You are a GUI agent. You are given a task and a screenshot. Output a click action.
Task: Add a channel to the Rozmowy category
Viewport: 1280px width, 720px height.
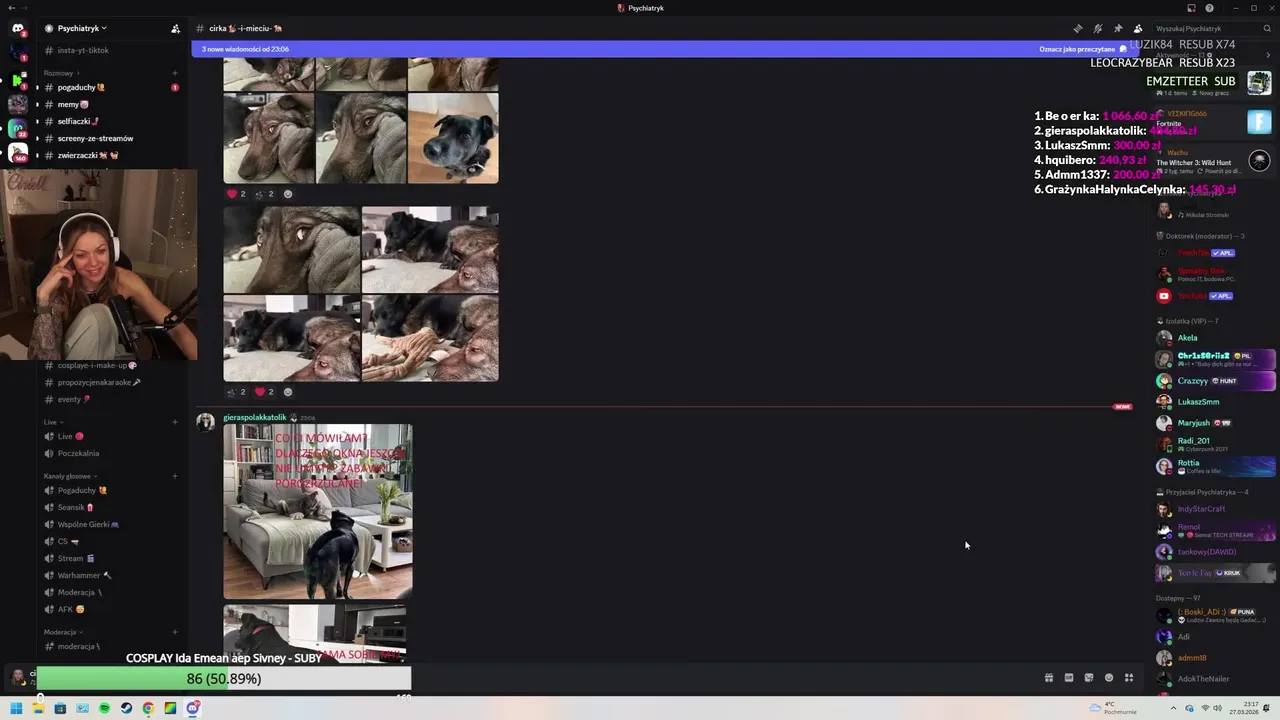(x=175, y=73)
